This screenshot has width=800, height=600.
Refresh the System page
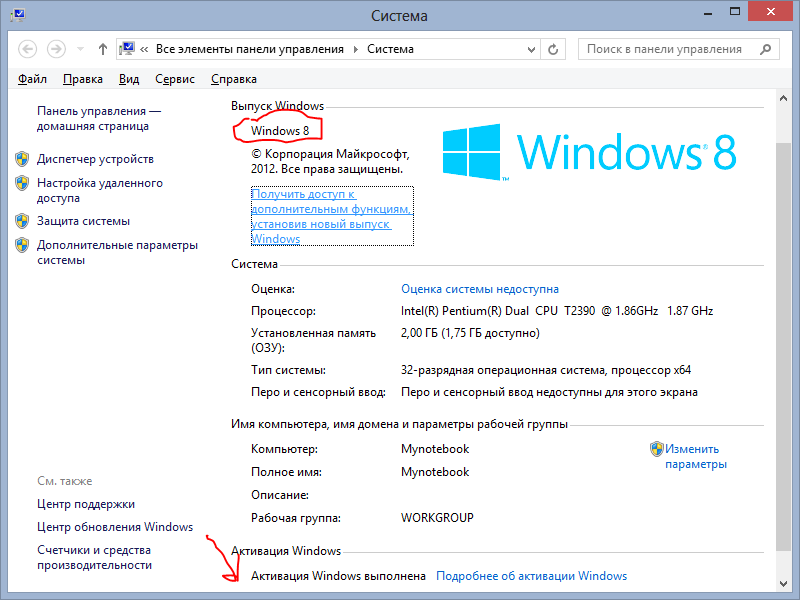(x=553, y=49)
